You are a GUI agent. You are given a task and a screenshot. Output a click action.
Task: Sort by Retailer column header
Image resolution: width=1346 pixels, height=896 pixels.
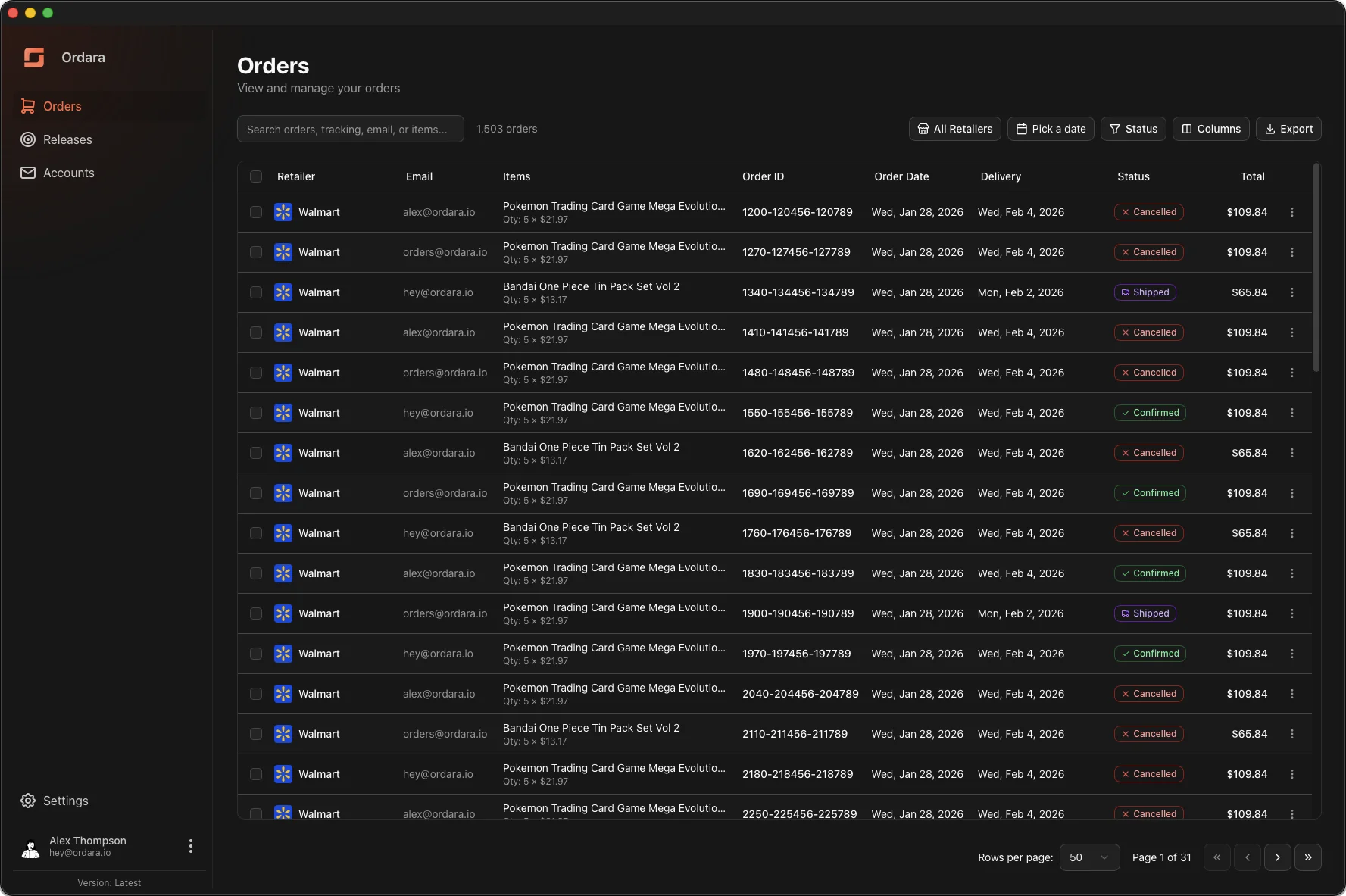pos(296,176)
